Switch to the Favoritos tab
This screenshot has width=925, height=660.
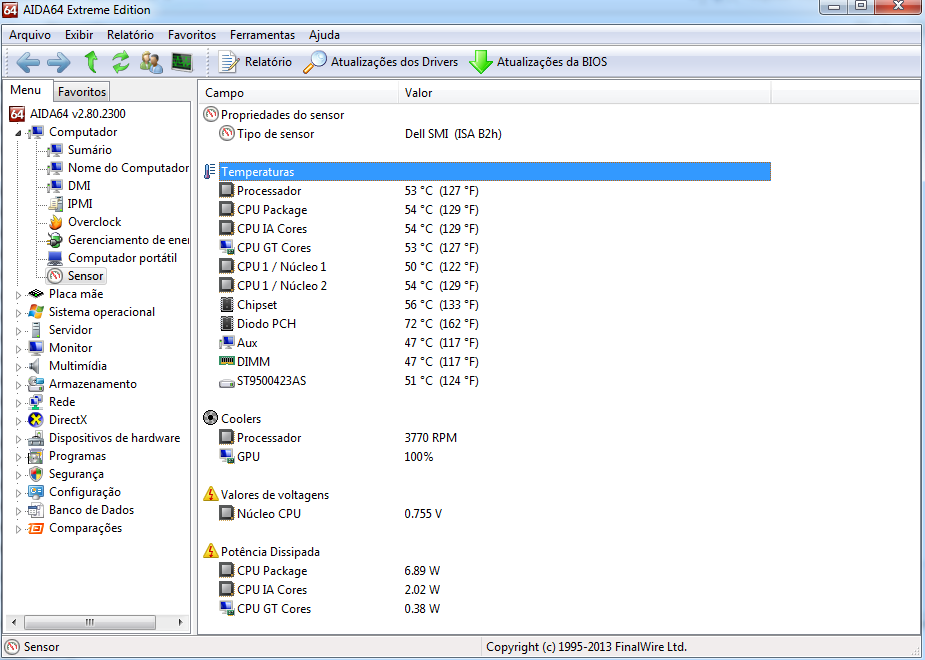[x=82, y=92]
